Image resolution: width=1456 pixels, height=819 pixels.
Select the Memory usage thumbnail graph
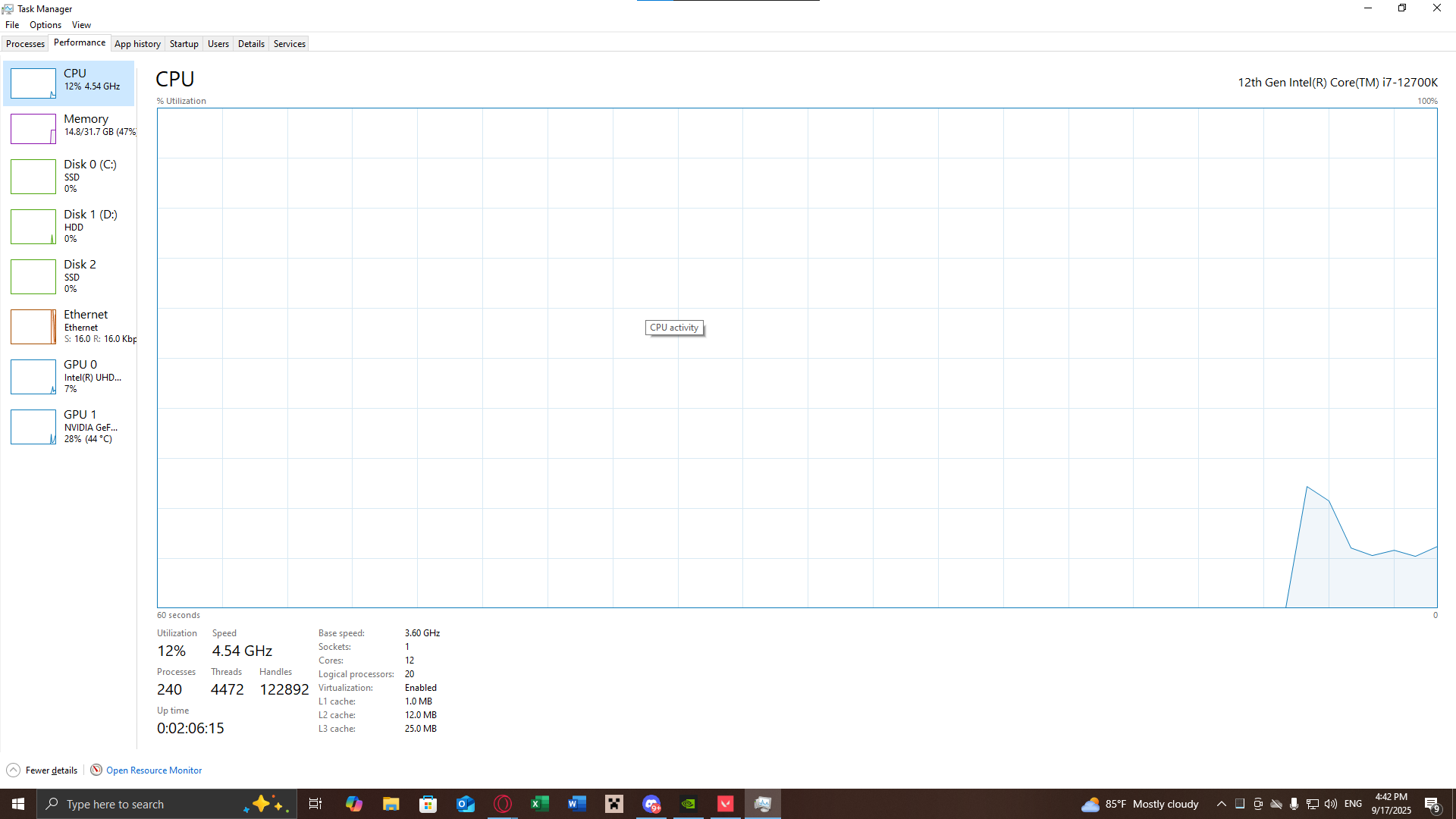click(33, 129)
